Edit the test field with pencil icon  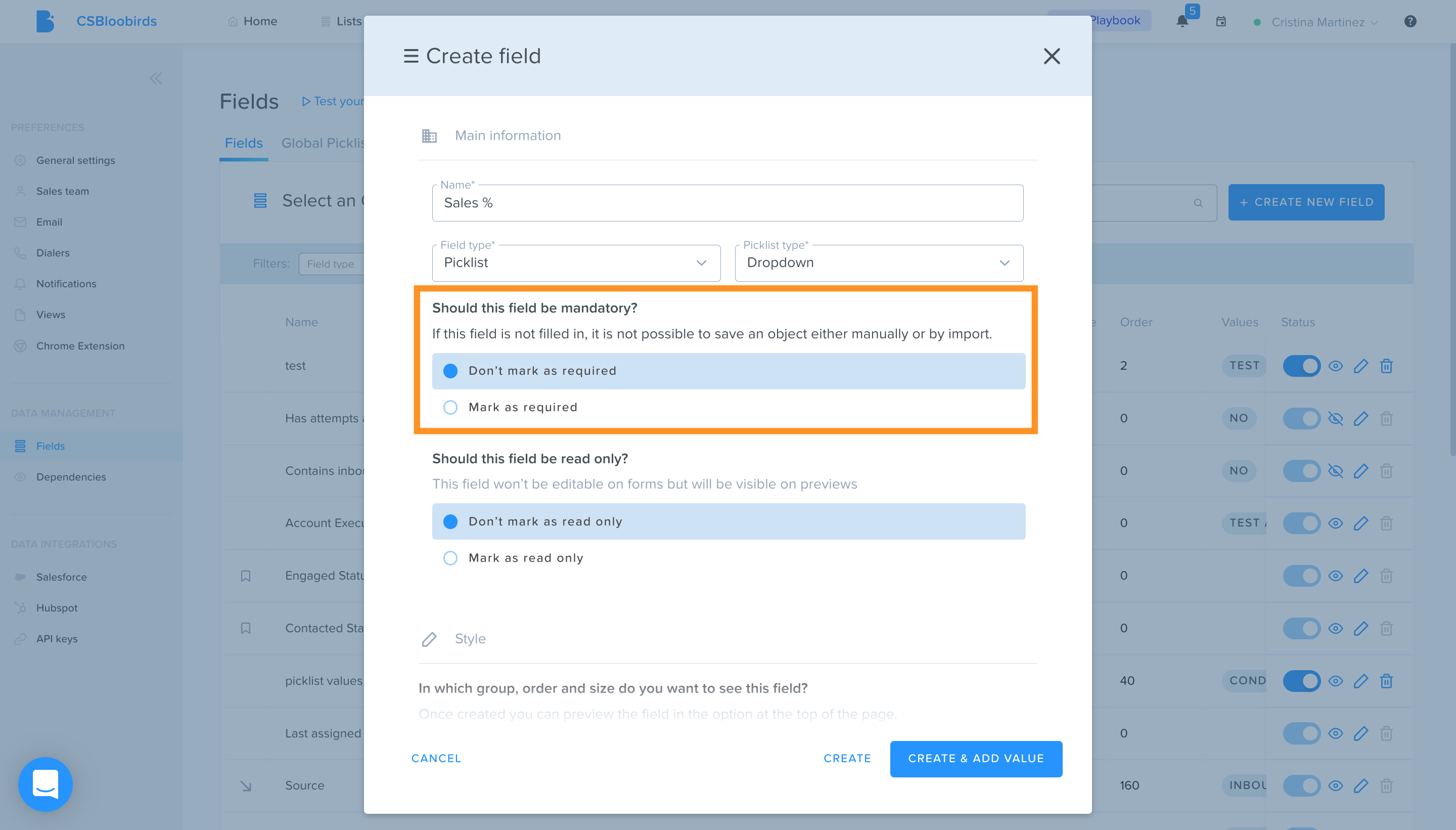click(x=1361, y=366)
